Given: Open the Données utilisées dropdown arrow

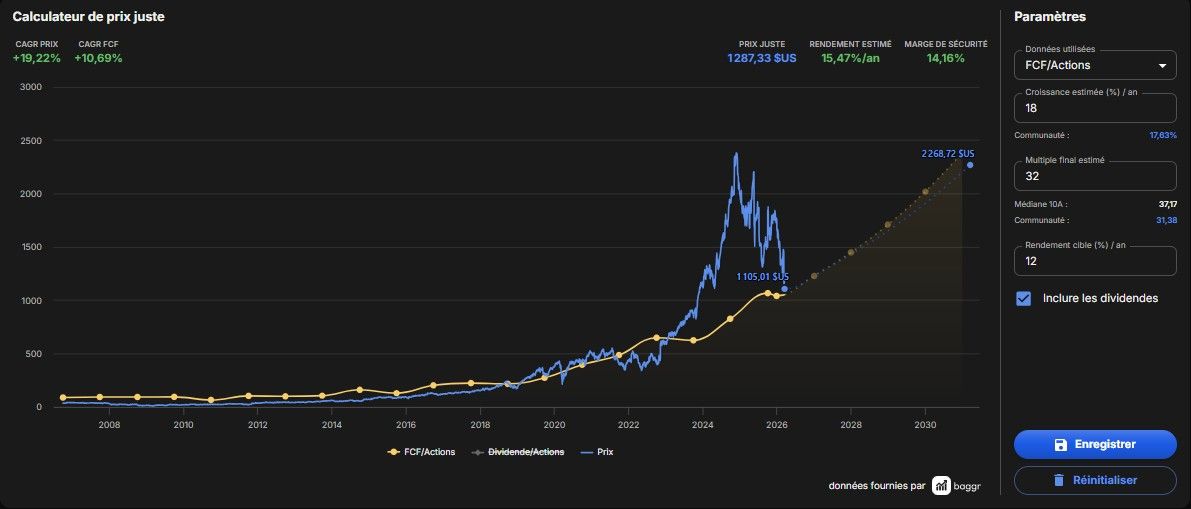Looking at the screenshot, I should tap(1161, 65).
